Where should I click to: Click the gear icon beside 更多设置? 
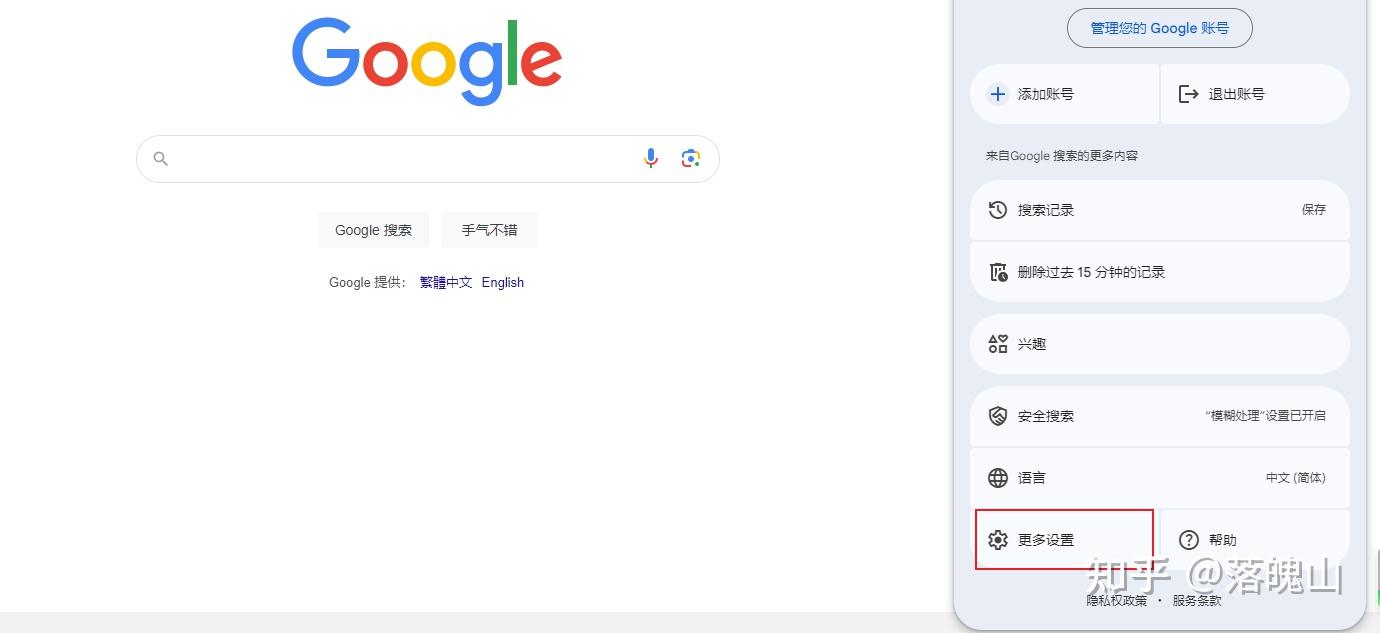click(x=997, y=540)
